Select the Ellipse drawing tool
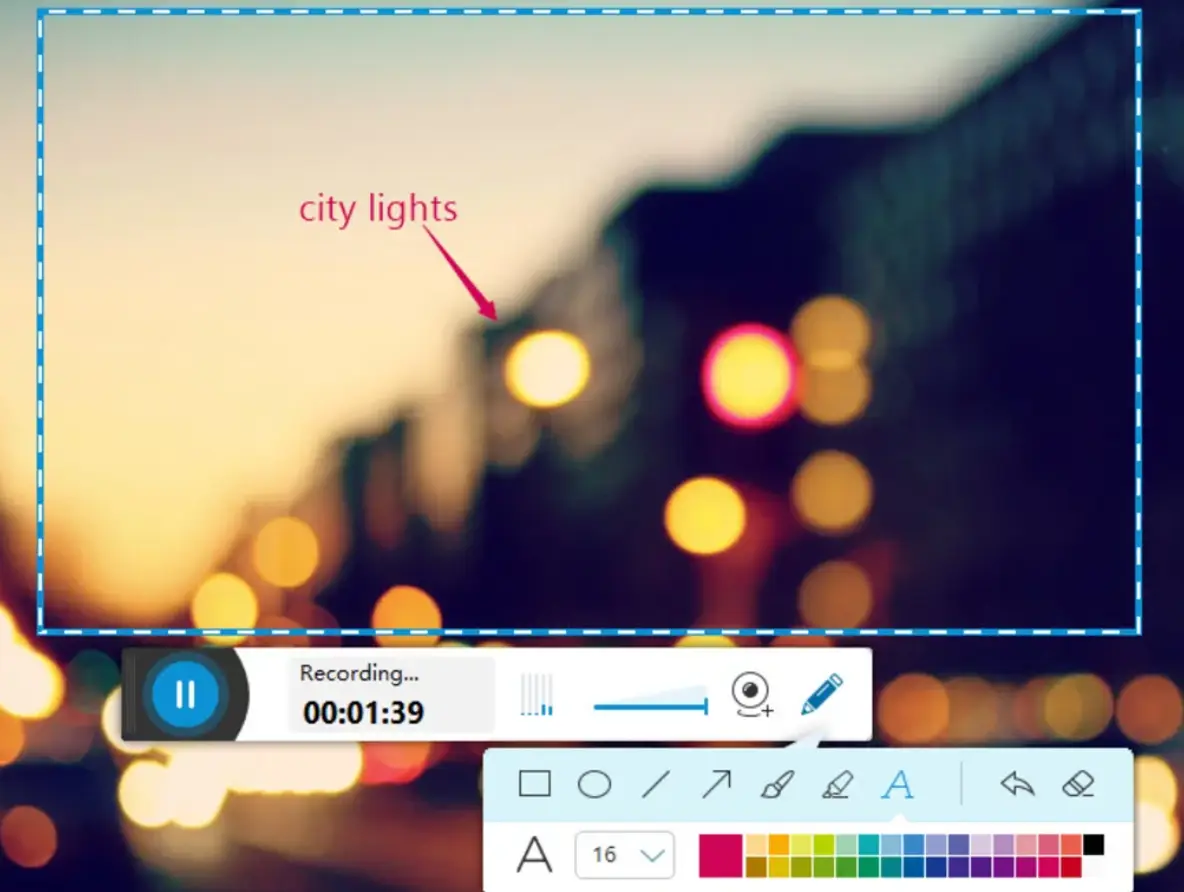This screenshot has width=1184, height=892. click(595, 784)
